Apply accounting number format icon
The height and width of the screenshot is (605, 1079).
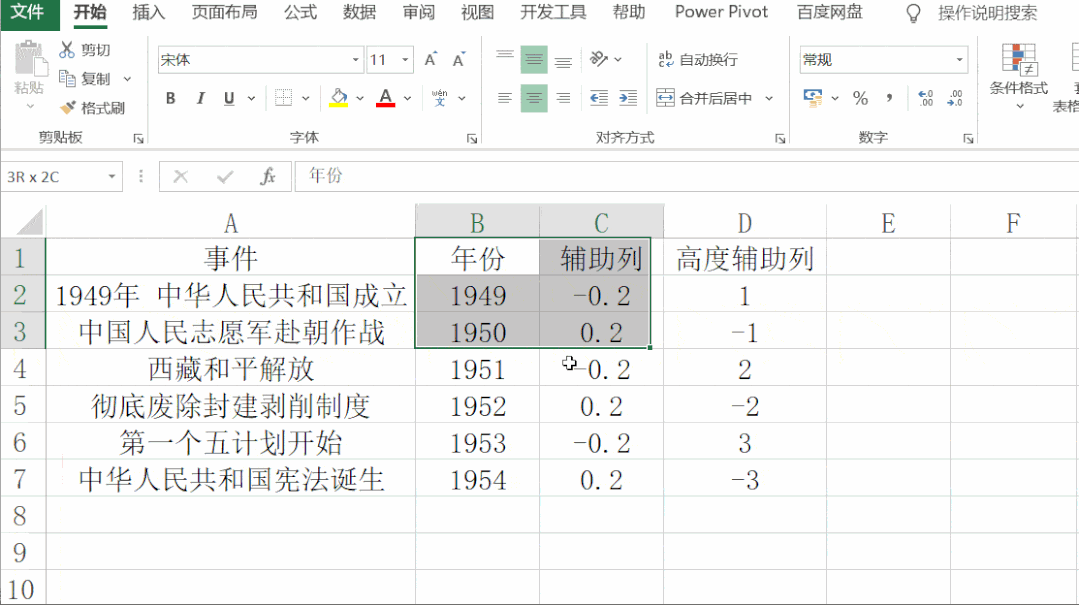click(813, 98)
